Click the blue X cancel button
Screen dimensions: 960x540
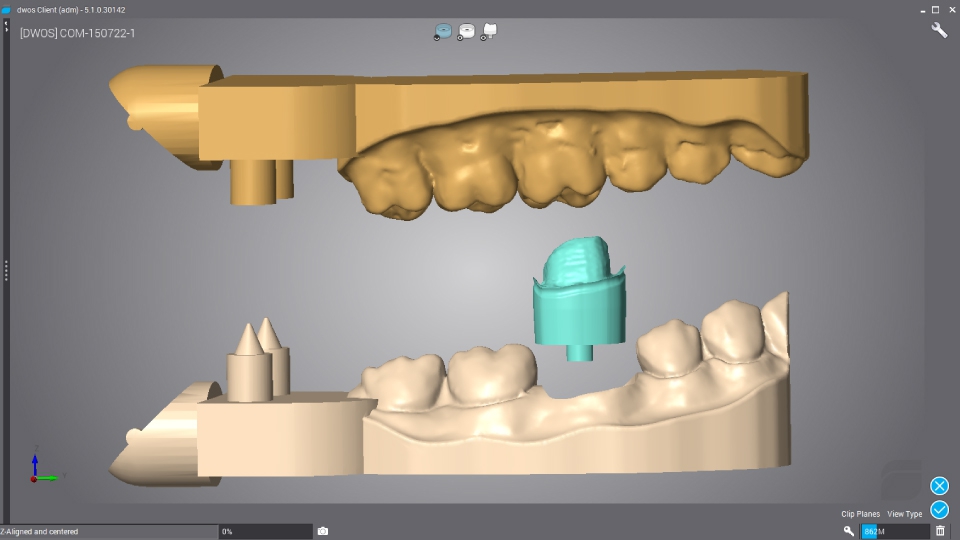[x=939, y=486]
